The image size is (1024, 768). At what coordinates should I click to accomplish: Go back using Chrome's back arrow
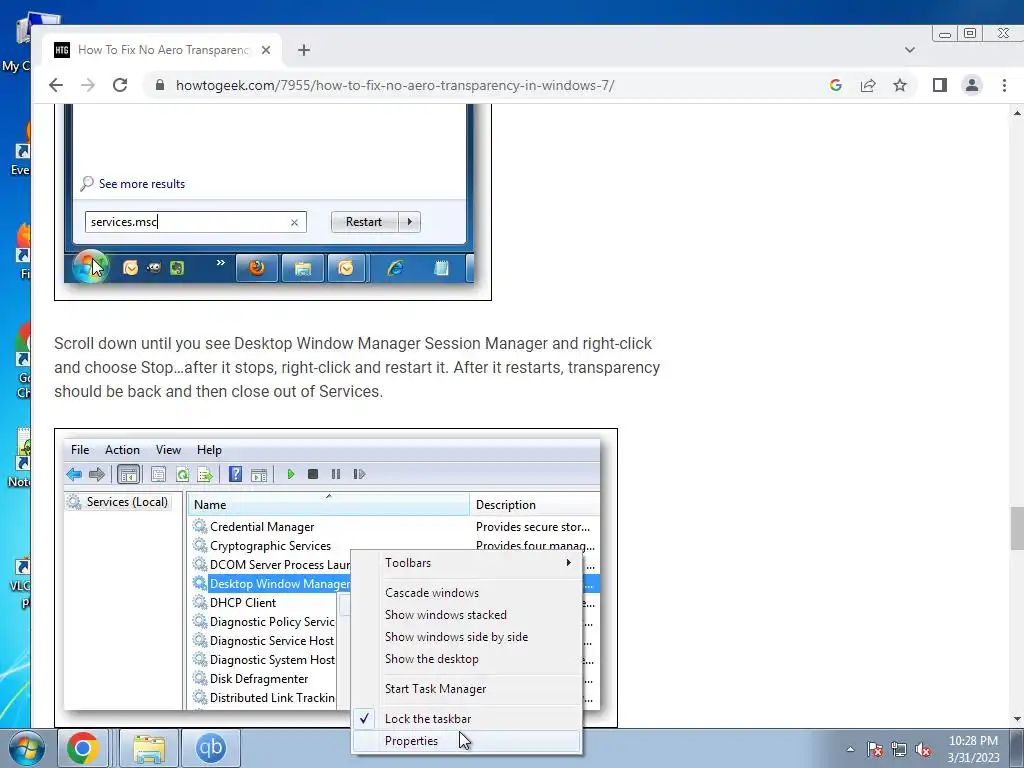[56, 85]
